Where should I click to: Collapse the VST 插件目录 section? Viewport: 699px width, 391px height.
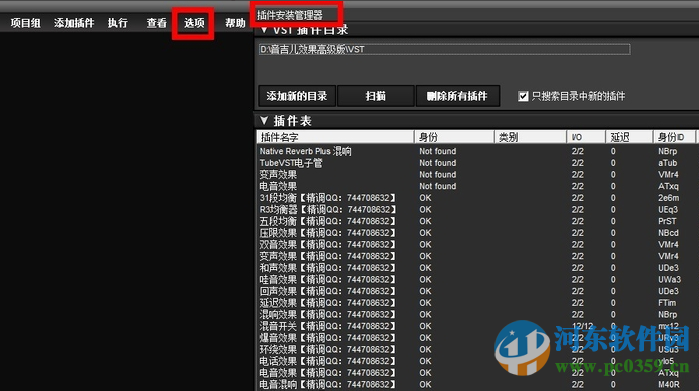pyautogui.click(x=264, y=30)
